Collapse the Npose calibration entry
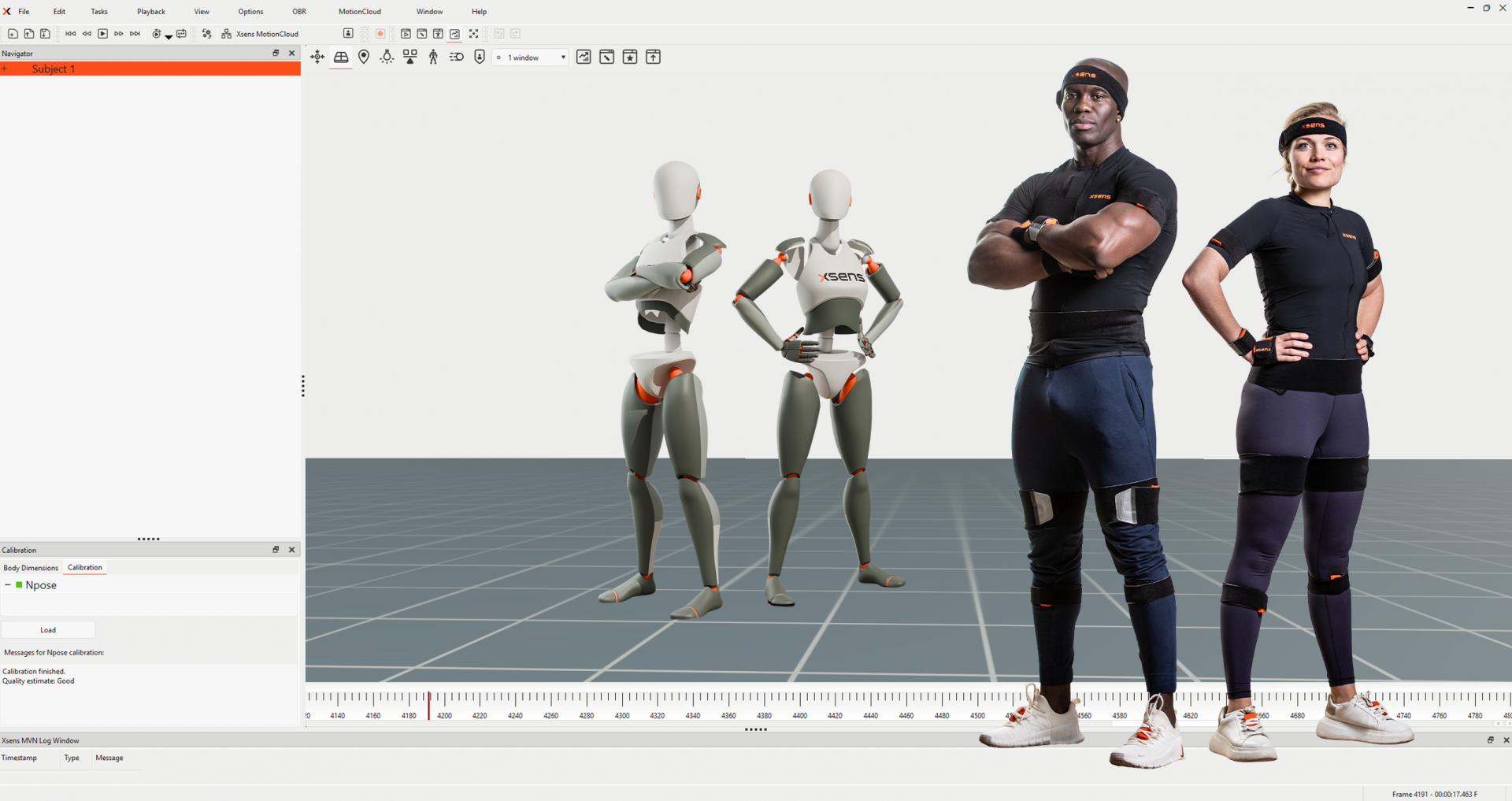Screen dimensions: 1512x801 point(8,585)
